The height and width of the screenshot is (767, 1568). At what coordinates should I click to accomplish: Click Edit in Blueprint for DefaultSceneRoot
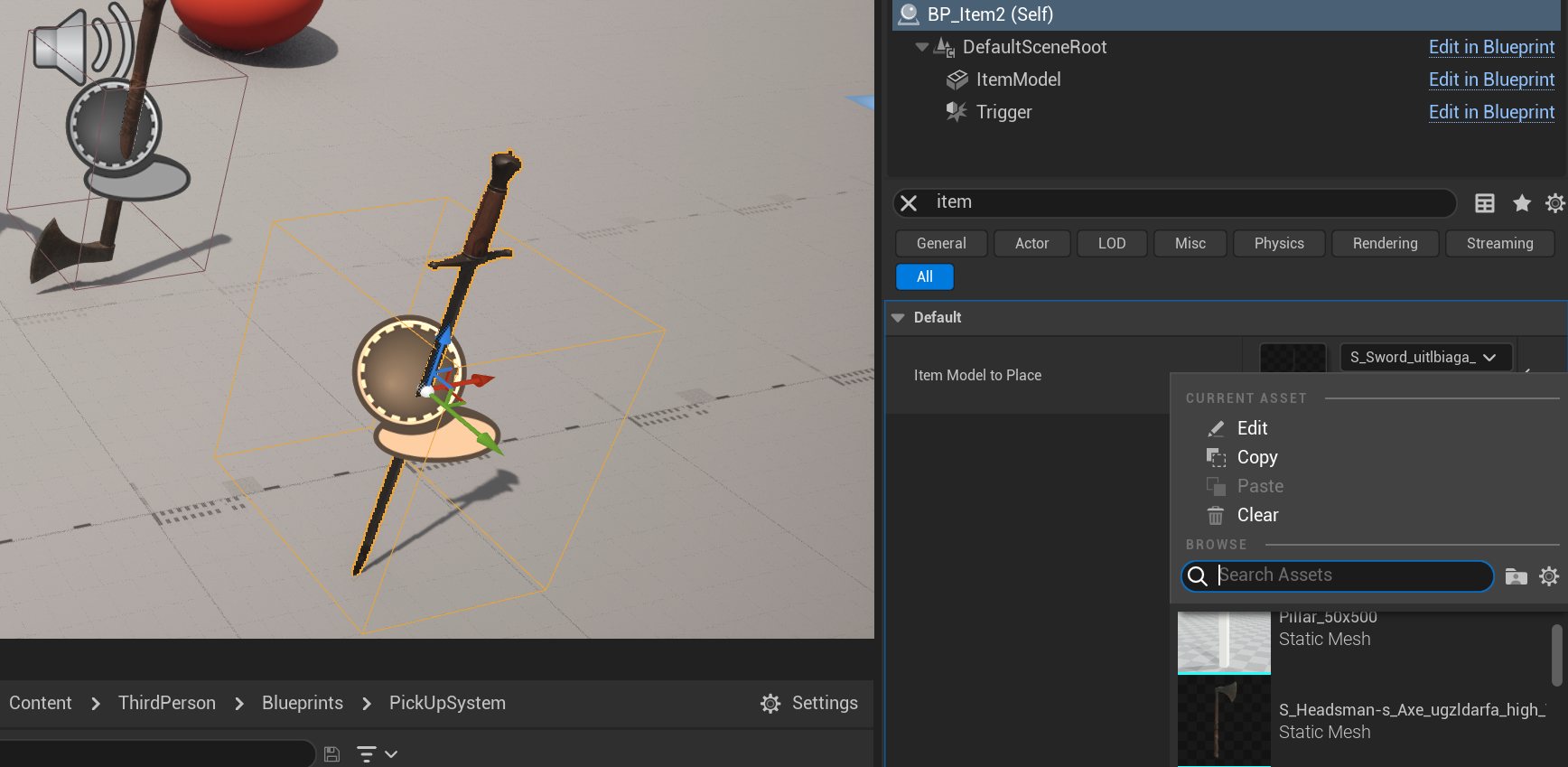1491,47
